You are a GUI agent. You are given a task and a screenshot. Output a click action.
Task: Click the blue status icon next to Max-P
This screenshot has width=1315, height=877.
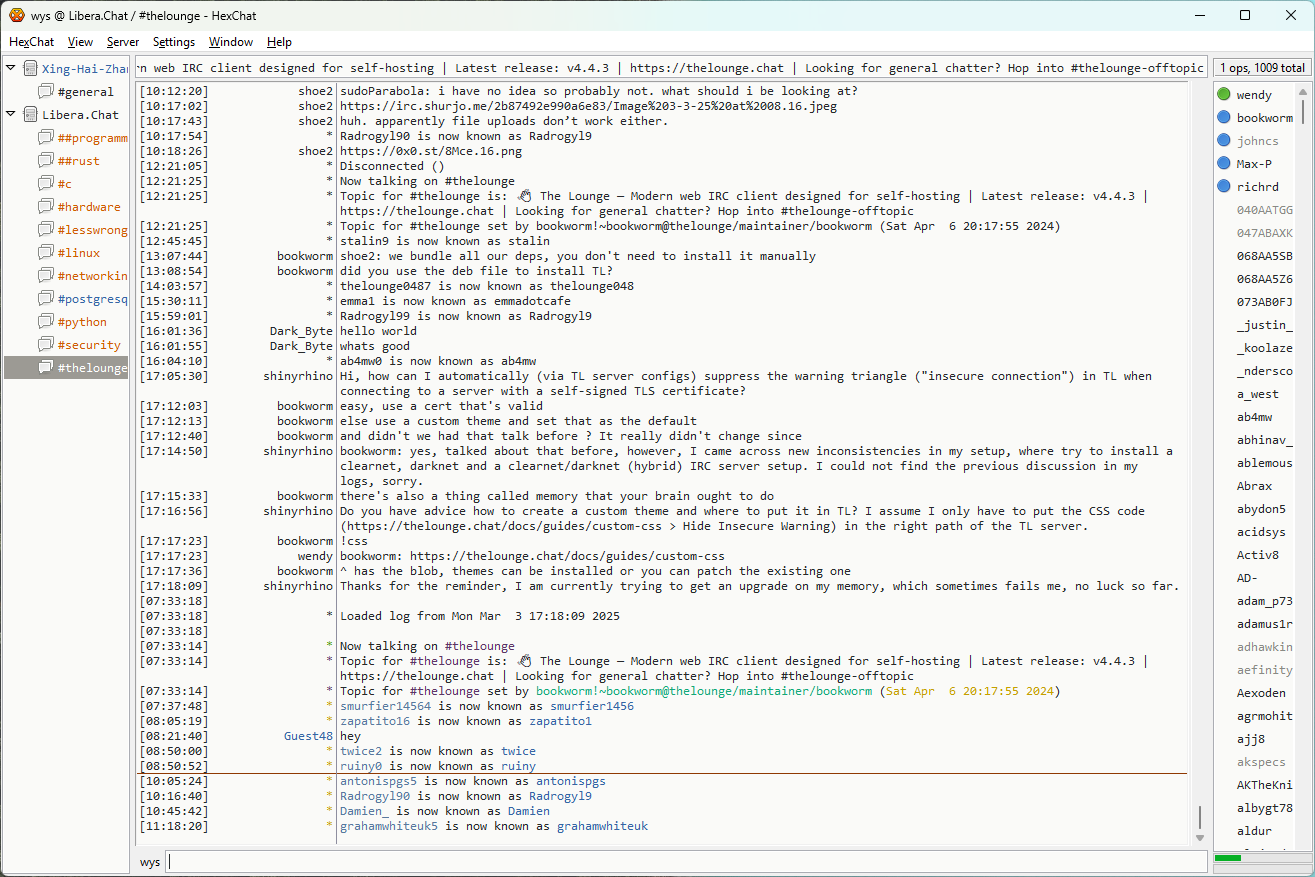tap(1224, 163)
